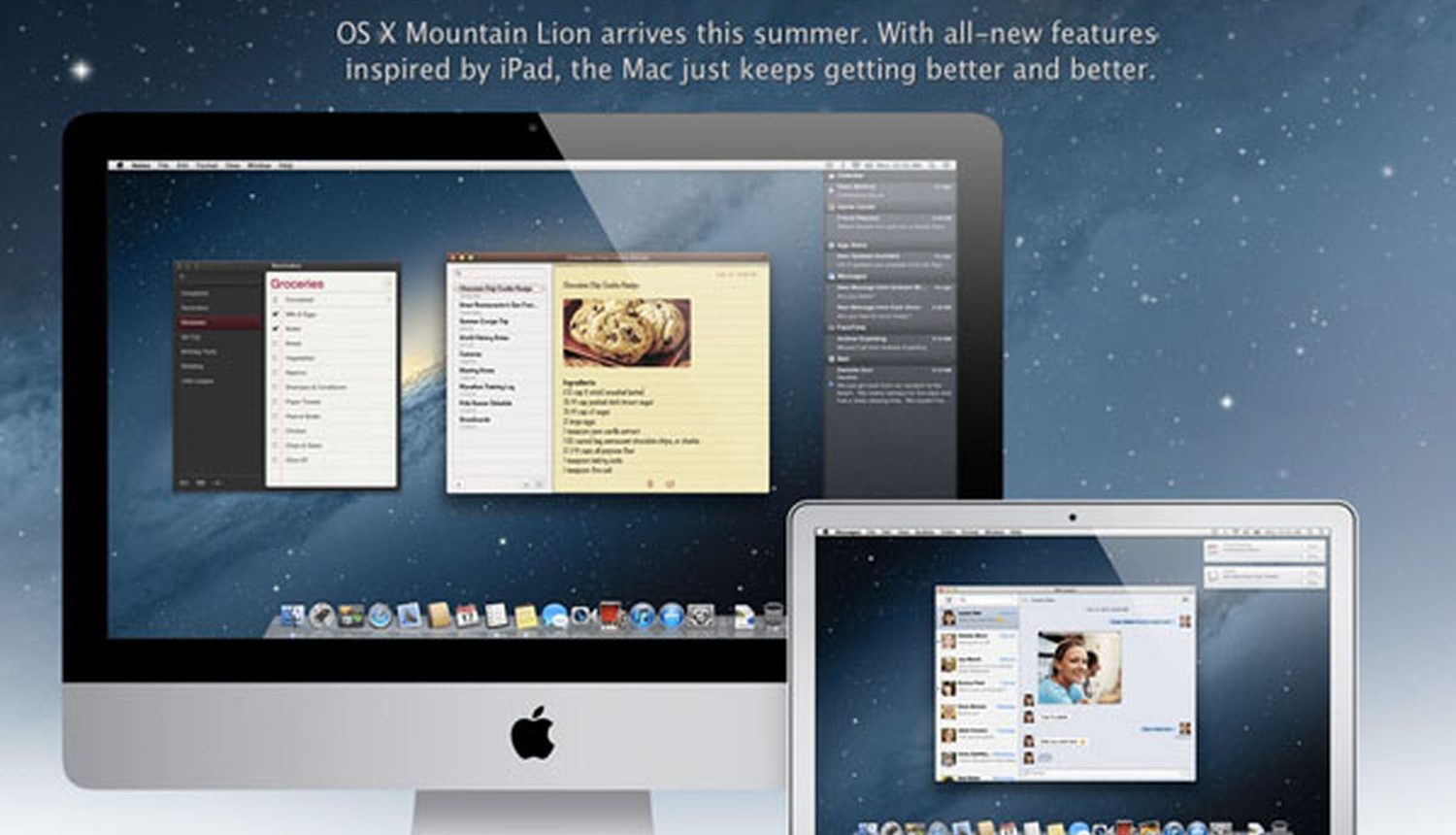Open FaceTime camera icon in iMac dock

582,616
